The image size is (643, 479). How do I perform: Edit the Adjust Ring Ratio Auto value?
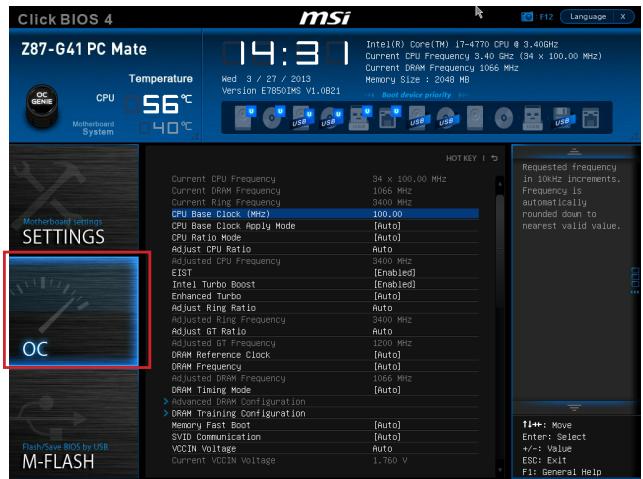pyautogui.click(x=382, y=308)
